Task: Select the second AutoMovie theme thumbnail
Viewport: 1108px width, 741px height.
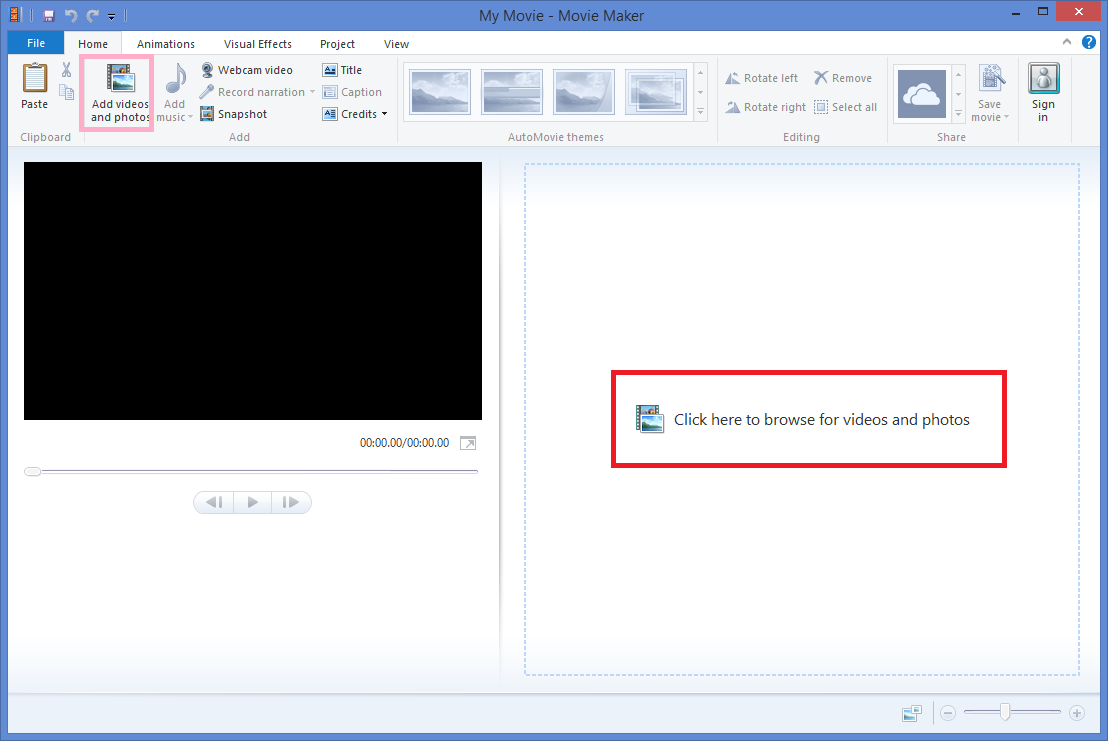Action: (512, 92)
